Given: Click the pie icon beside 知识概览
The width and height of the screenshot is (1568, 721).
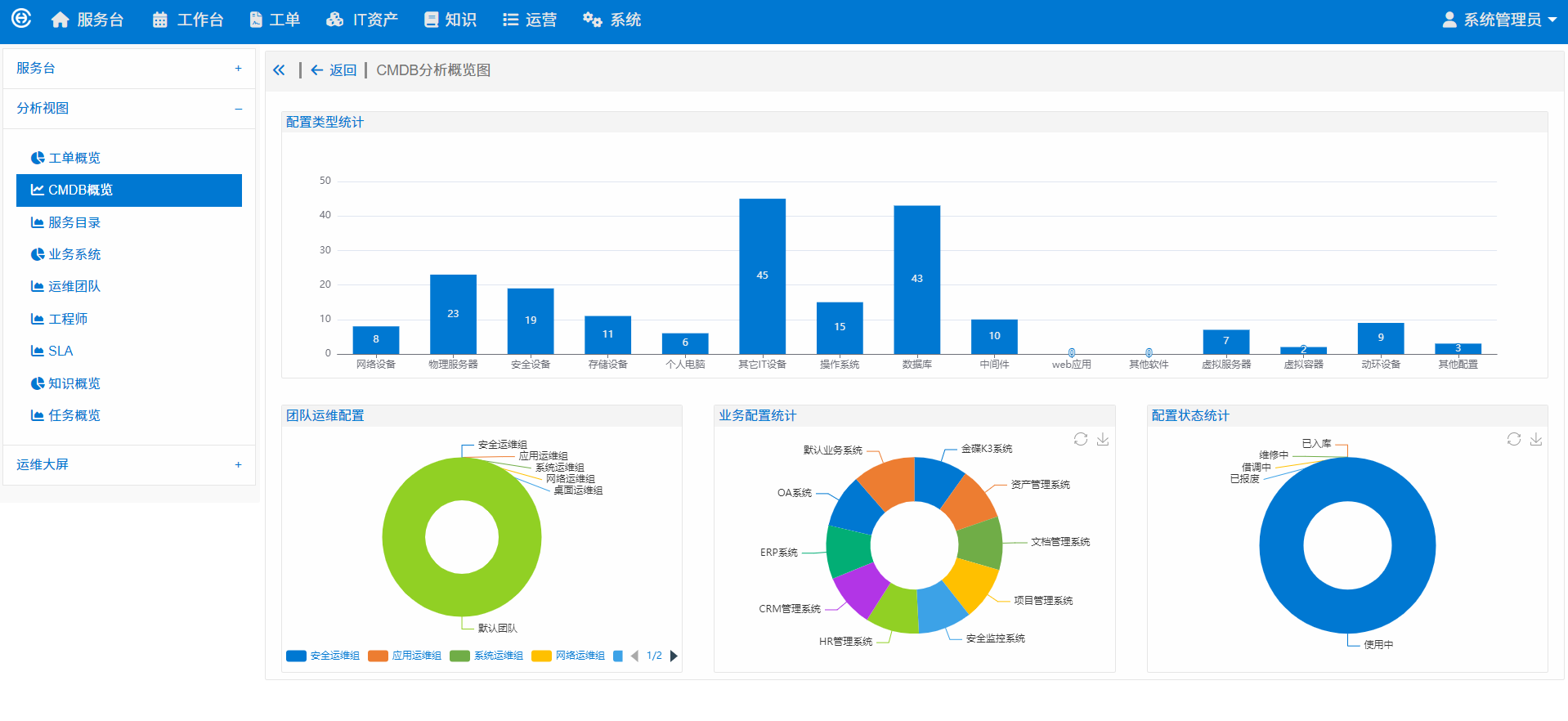Looking at the screenshot, I should coord(38,383).
